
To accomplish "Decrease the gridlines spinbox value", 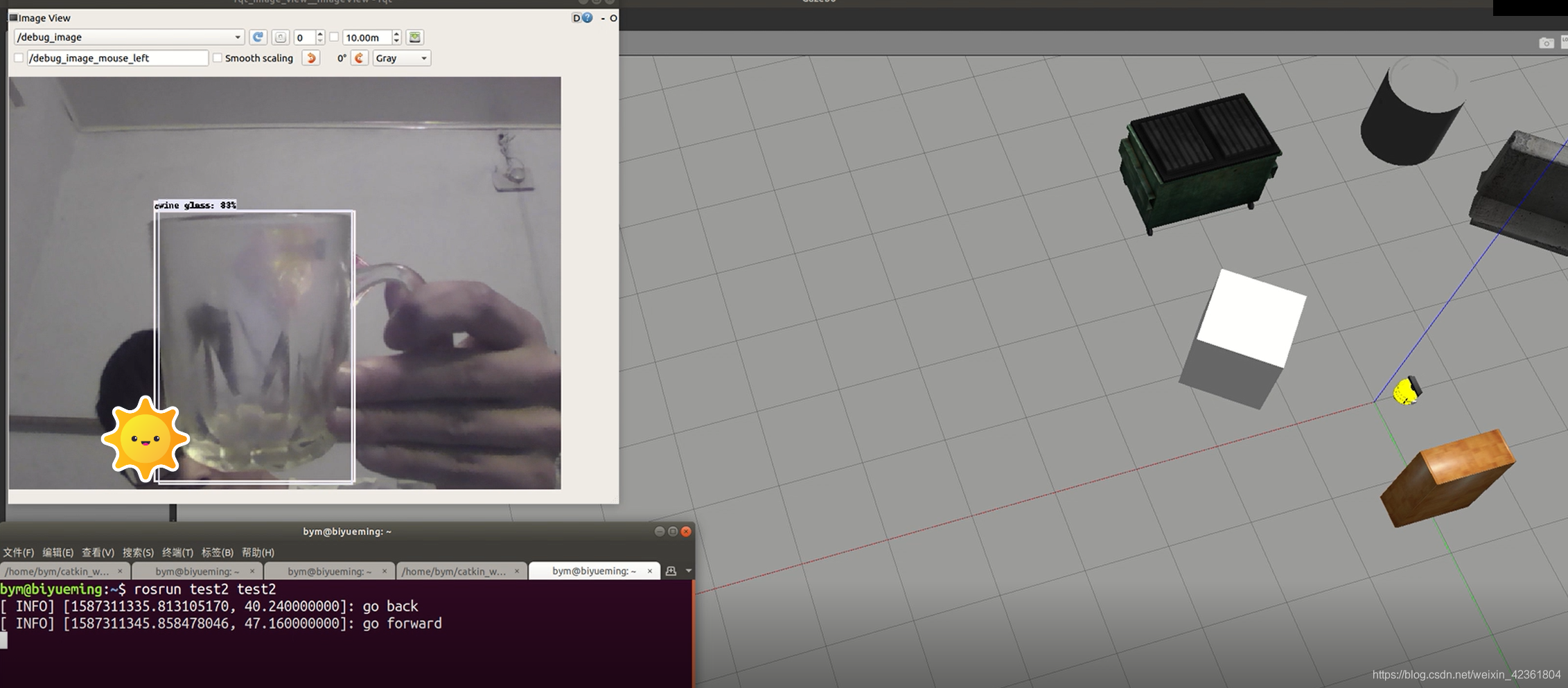I will pyautogui.click(x=320, y=42).
